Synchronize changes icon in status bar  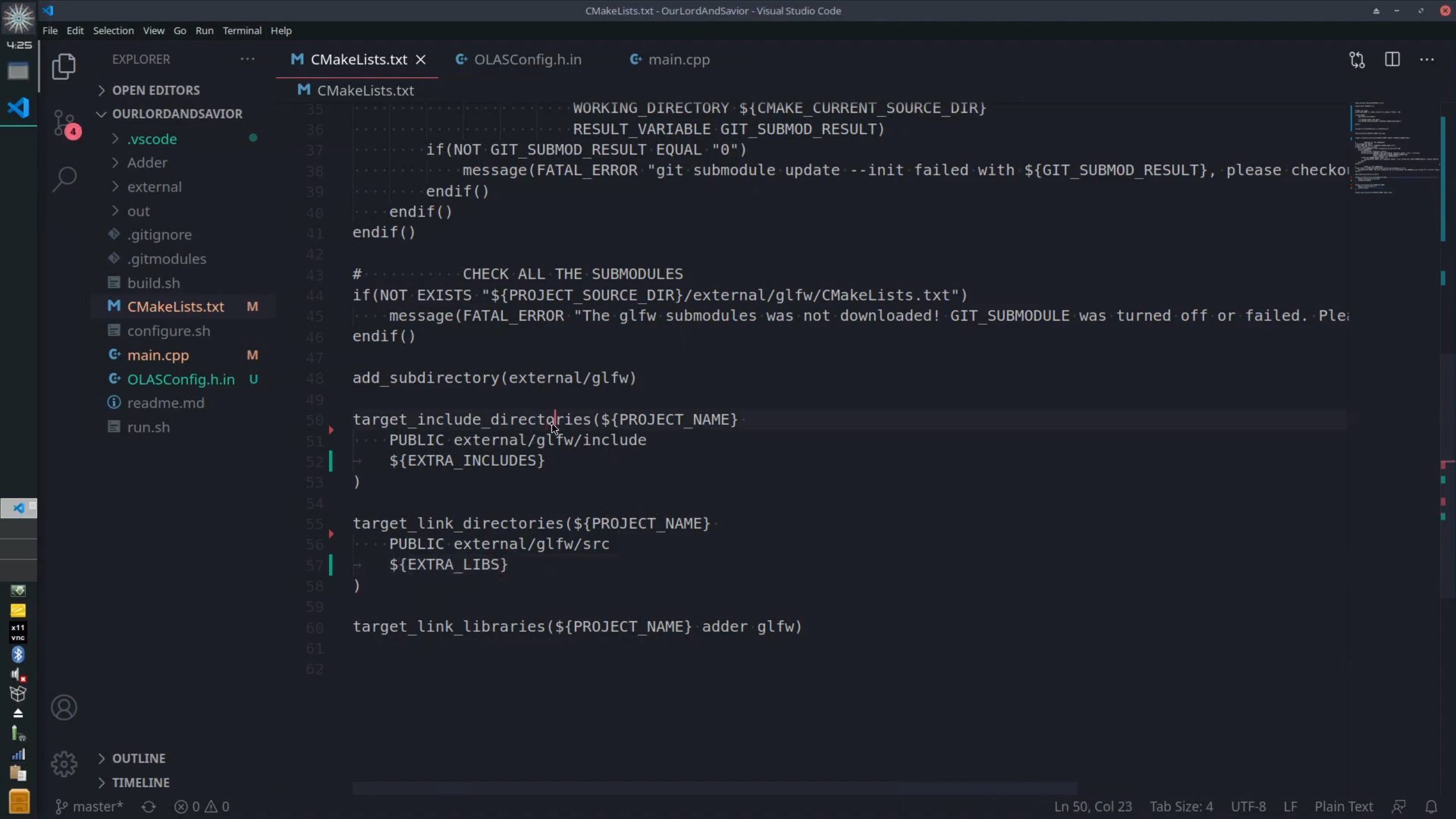[148, 806]
